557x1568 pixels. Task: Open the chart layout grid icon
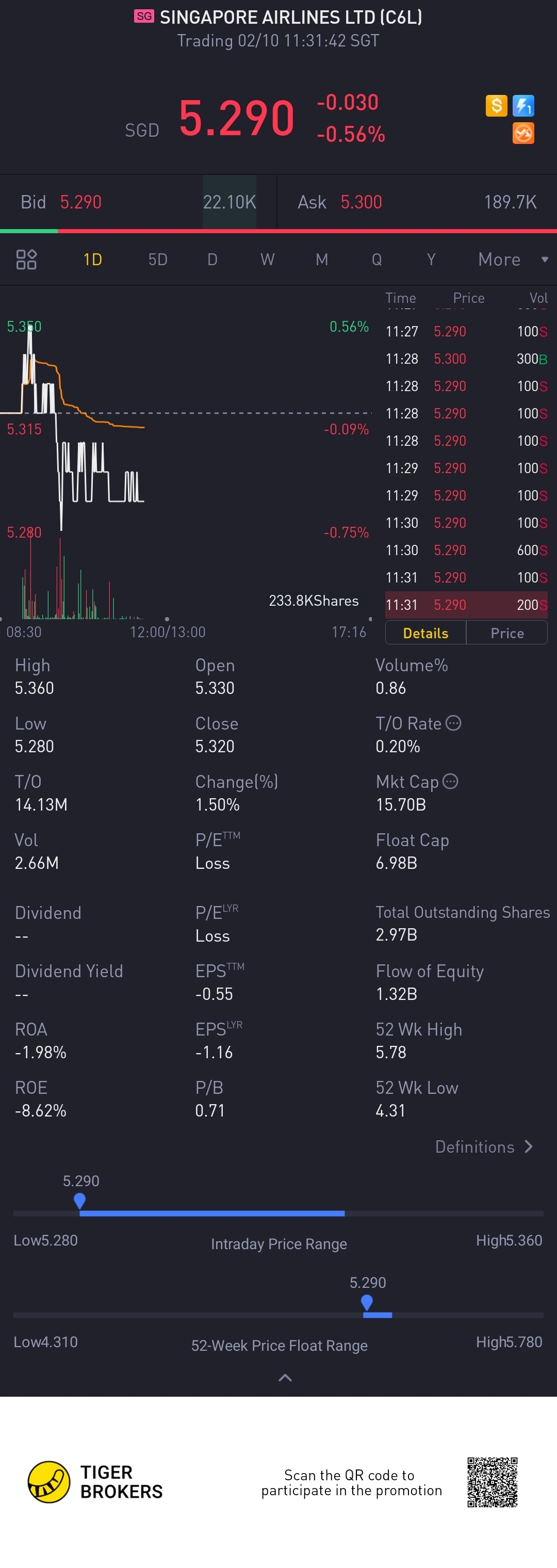26,260
